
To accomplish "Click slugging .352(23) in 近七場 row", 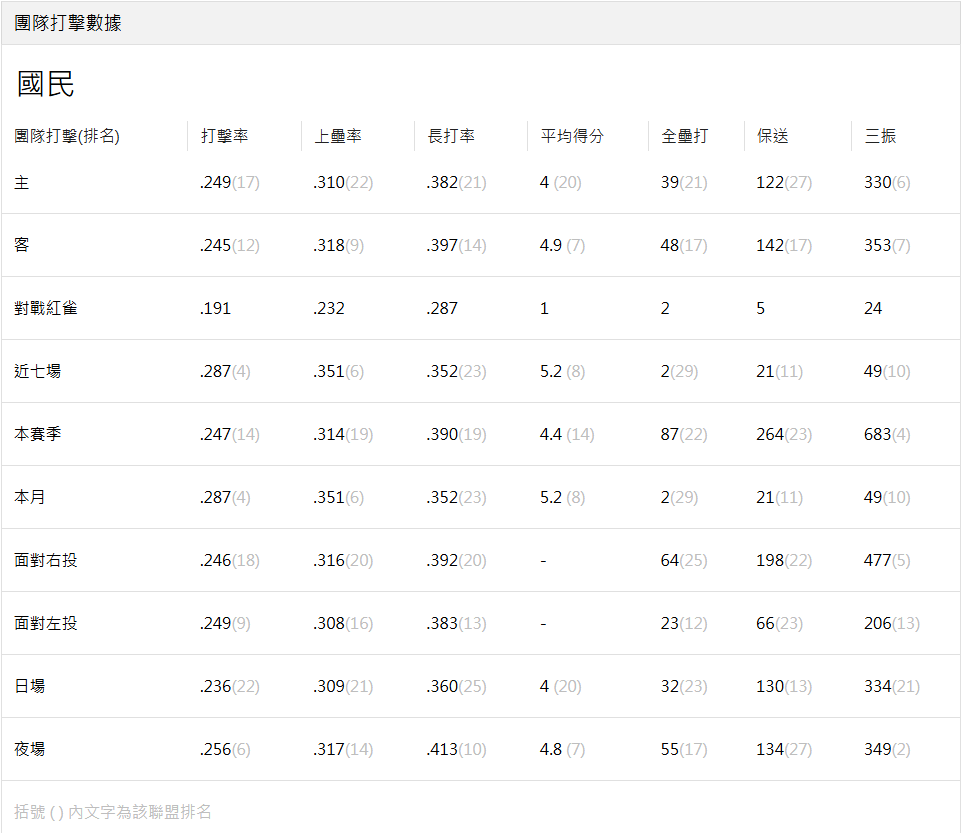I will pos(457,371).
